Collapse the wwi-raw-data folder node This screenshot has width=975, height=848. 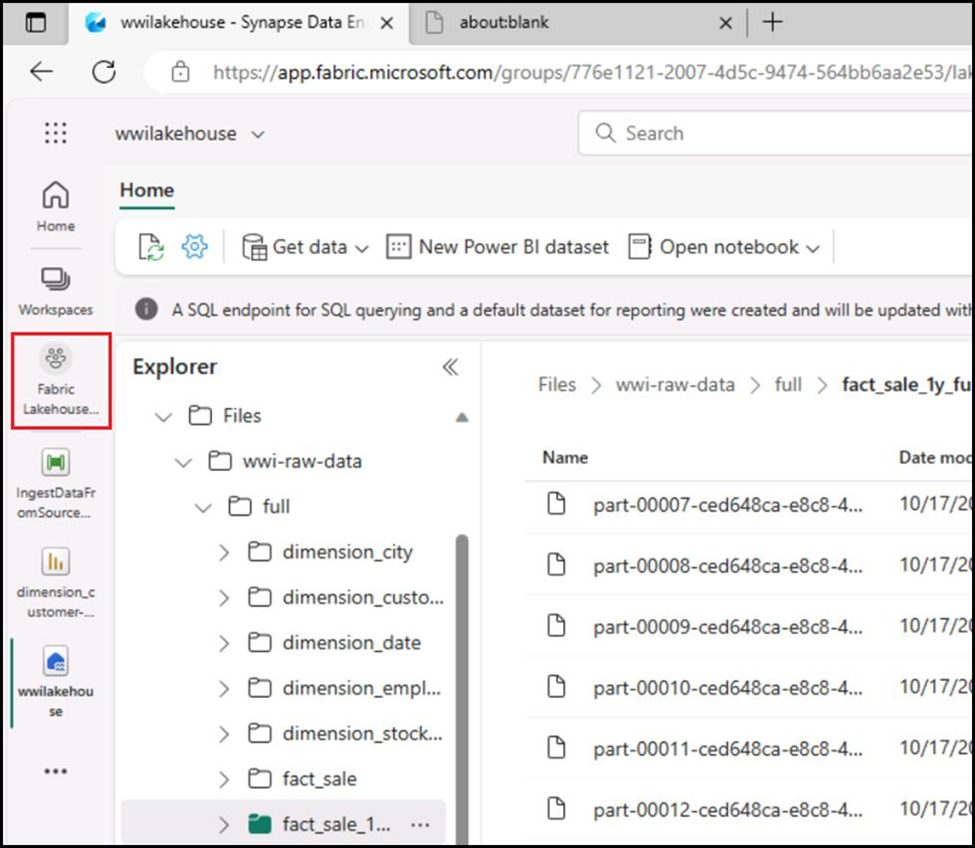[x=183, y=462]
